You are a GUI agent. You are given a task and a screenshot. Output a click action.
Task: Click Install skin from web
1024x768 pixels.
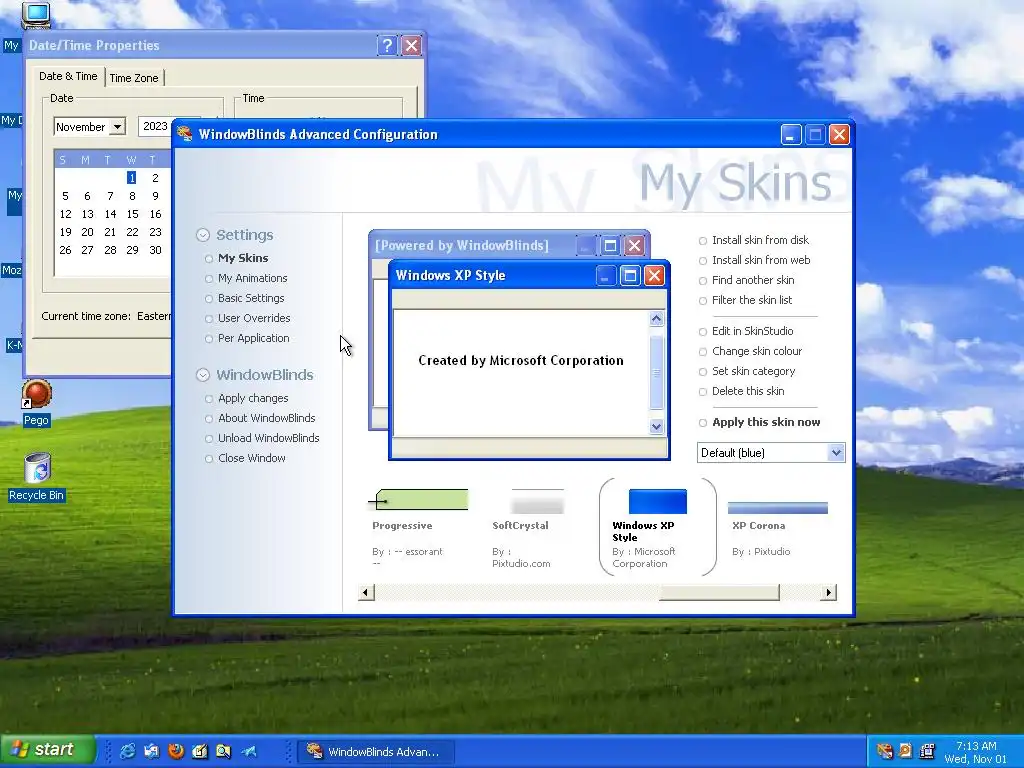(761, 261)
